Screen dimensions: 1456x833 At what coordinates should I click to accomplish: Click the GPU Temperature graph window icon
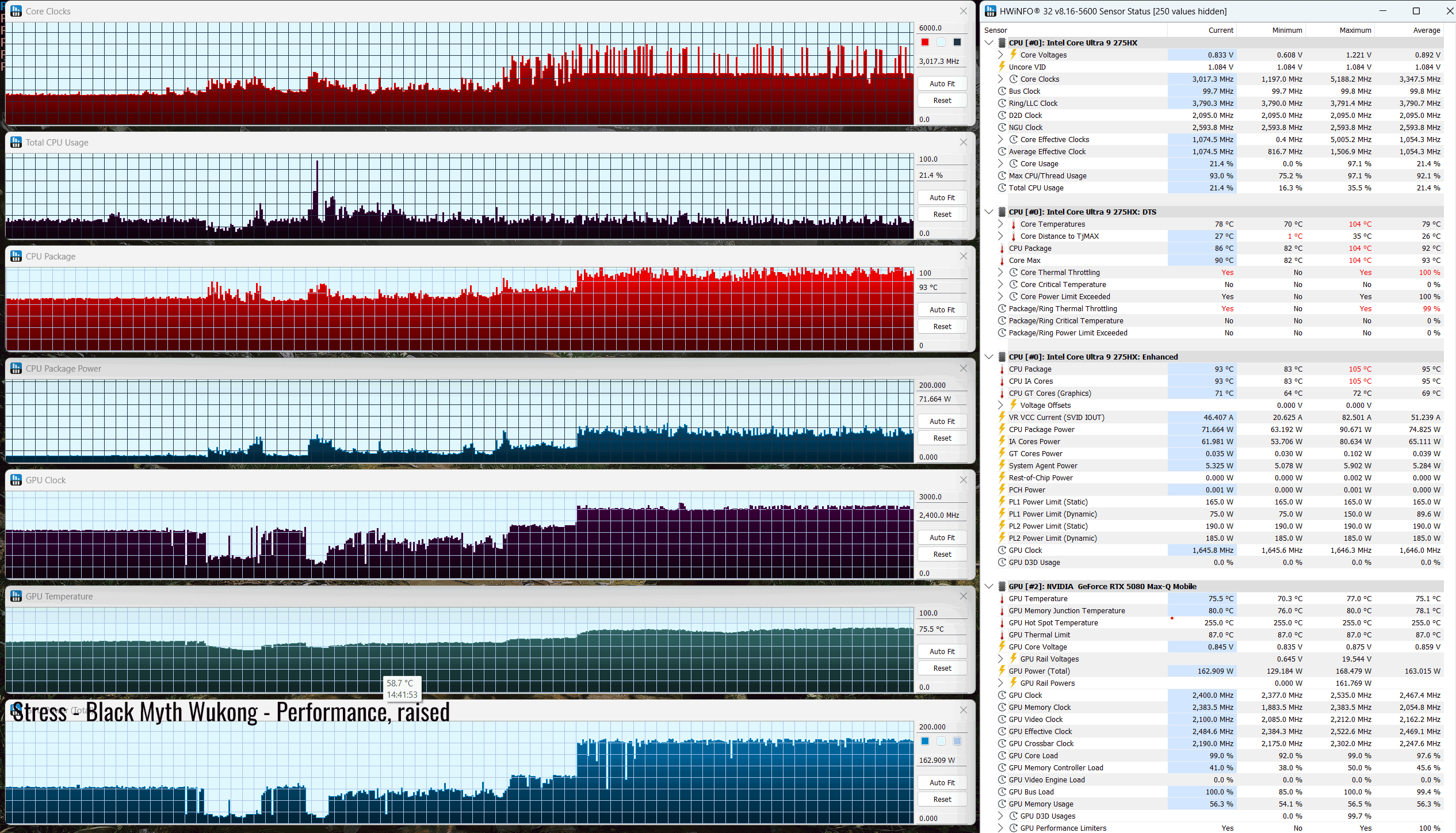[x=16, y=596]
